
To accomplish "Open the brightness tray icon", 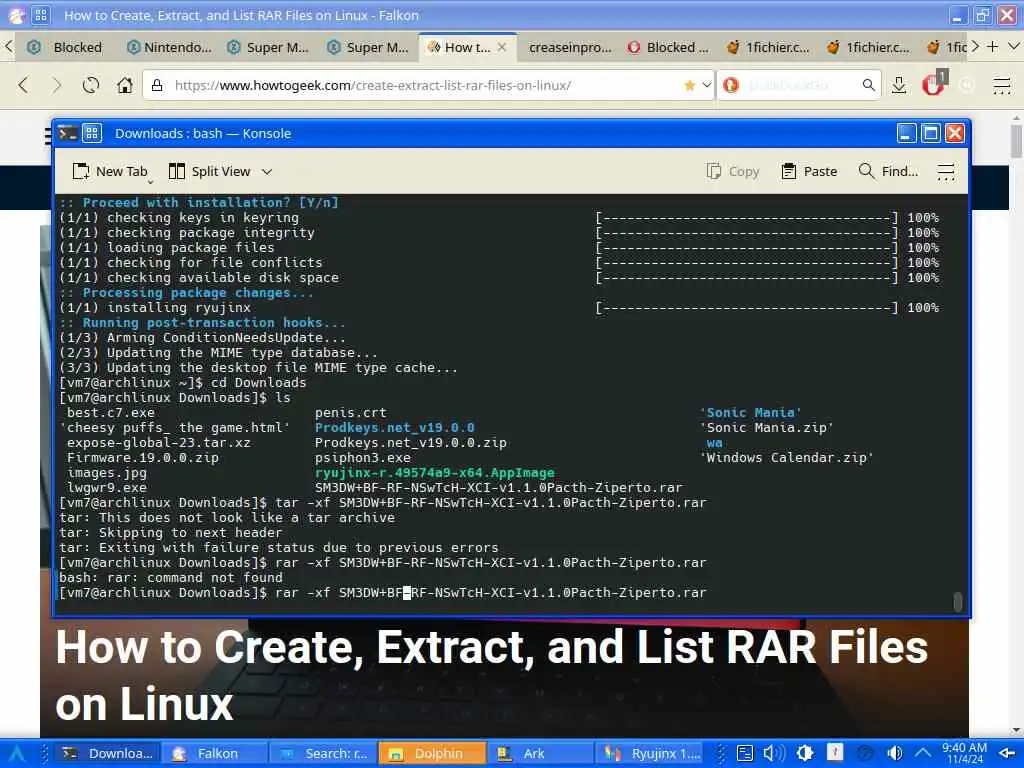I will coord(805,754).
